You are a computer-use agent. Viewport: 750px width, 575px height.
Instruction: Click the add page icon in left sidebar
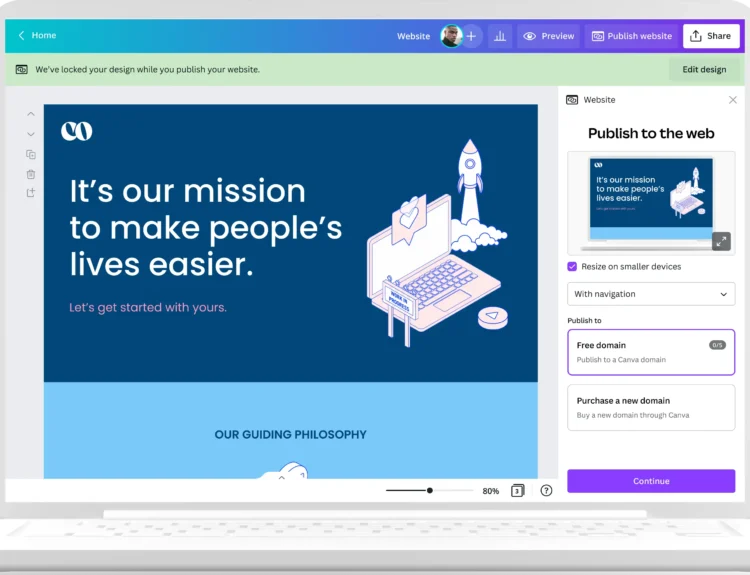tap(31, 193)
